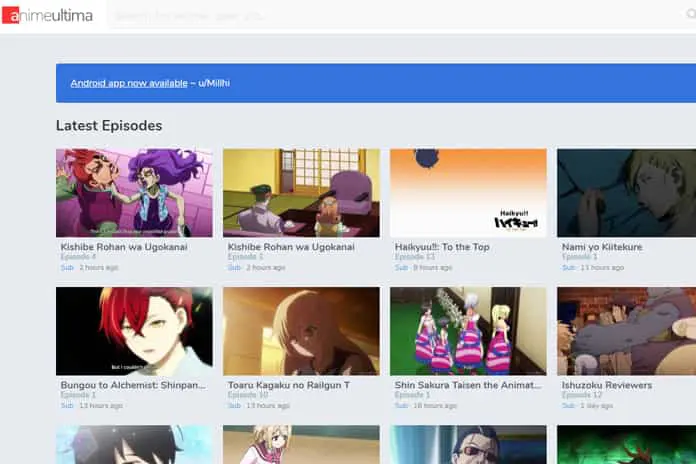Screen dimensions: 696x464
Task: Focus the anime search field
Action: (395, 16)
